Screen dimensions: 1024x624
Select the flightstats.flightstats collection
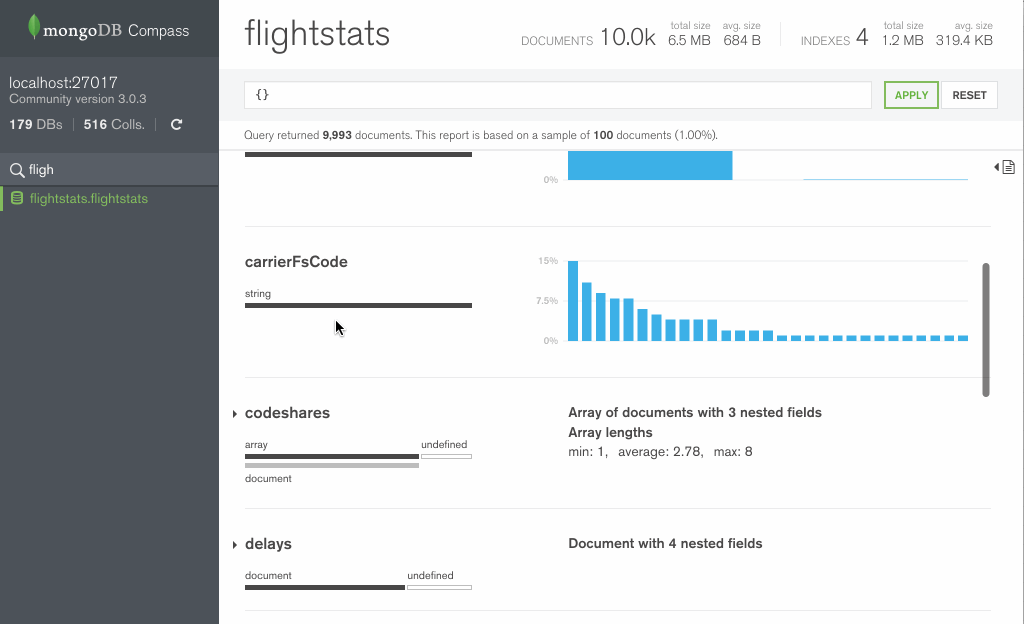pyautogui.click(x=89, y=198)
